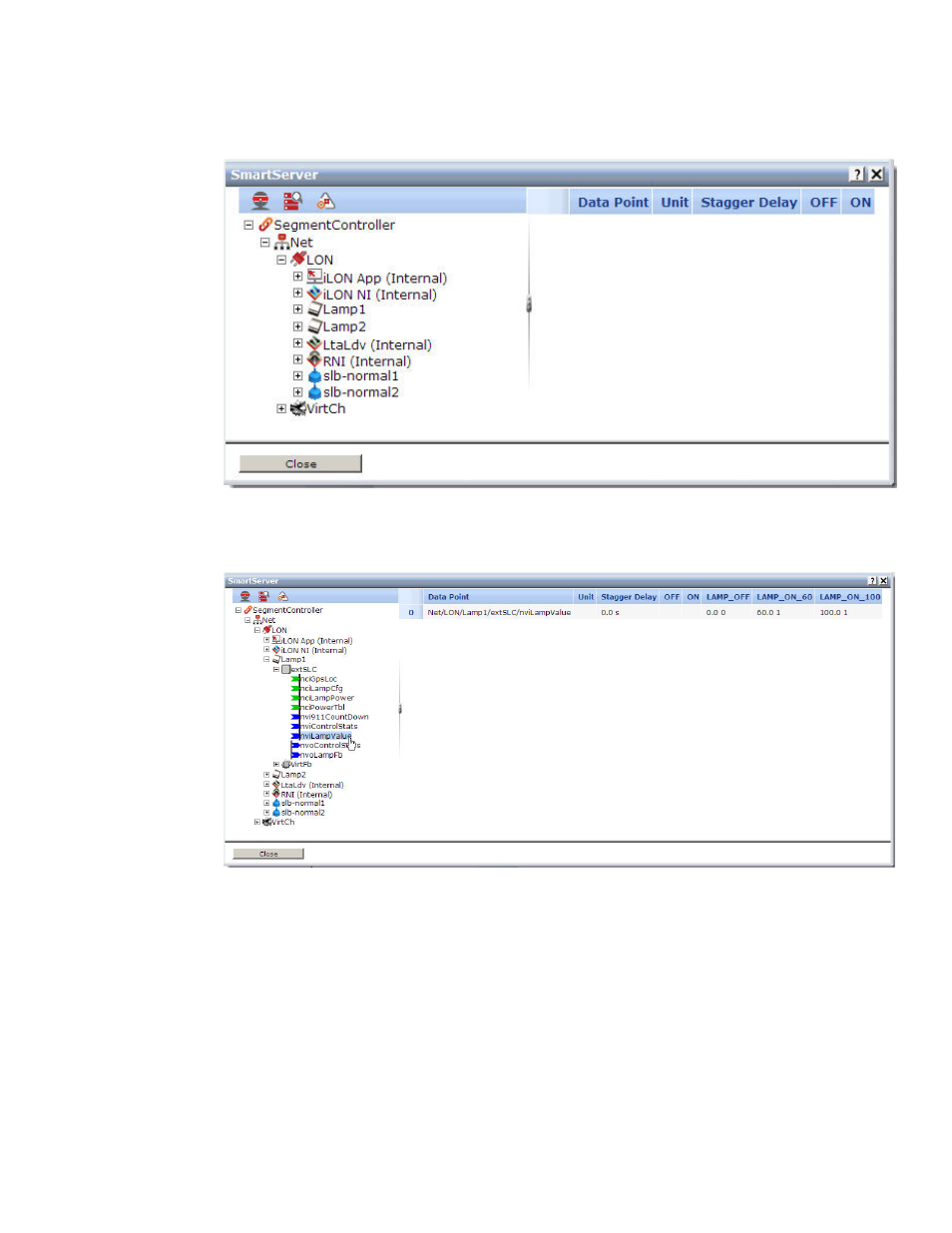Screen dimensions: 952x1233
Task: Select nvi911CountDown data point in lower dialog
Action: point(334,717)
